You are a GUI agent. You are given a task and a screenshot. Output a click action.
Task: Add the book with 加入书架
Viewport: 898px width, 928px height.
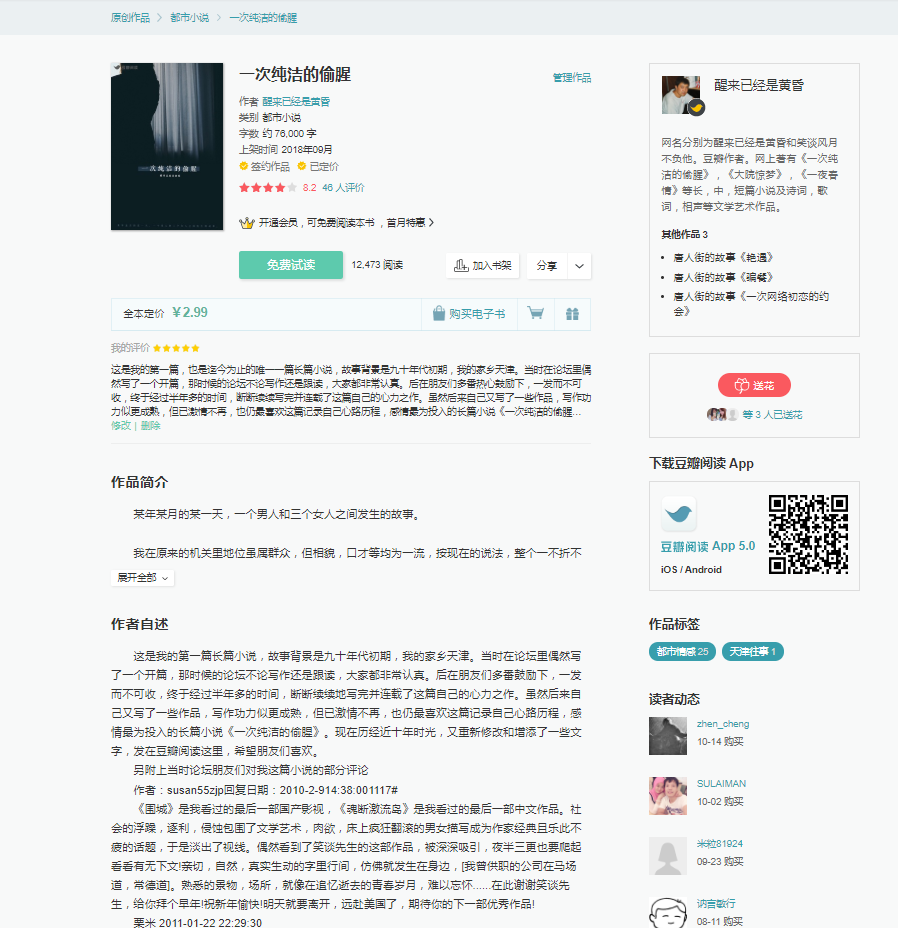click(x=482, y=265)
